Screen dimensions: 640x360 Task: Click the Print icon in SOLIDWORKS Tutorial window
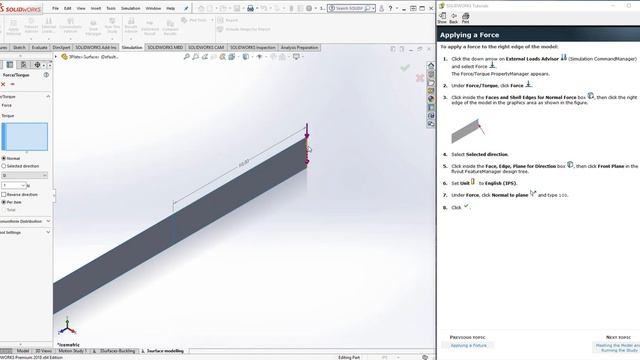coord(465,17)
